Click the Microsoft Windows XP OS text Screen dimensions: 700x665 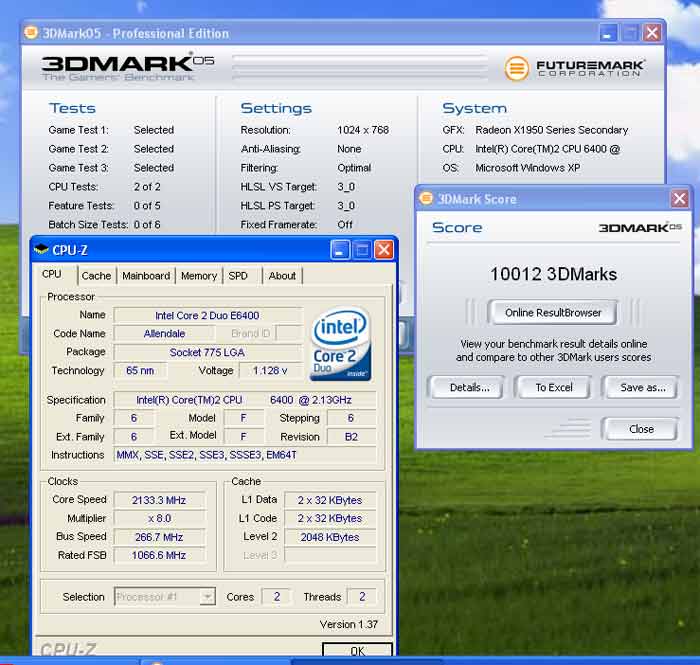click(x=528, y=168)
